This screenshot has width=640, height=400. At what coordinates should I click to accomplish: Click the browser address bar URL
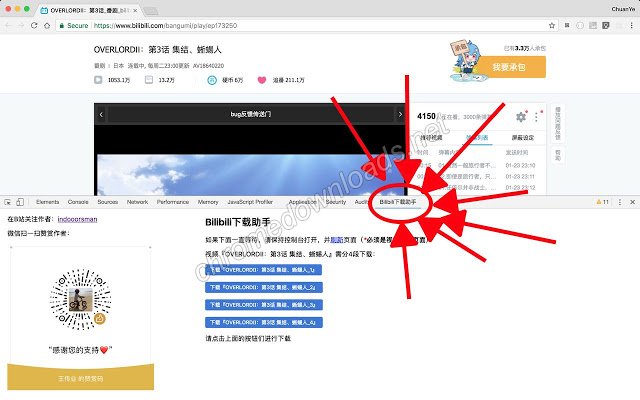coord(165,25)
